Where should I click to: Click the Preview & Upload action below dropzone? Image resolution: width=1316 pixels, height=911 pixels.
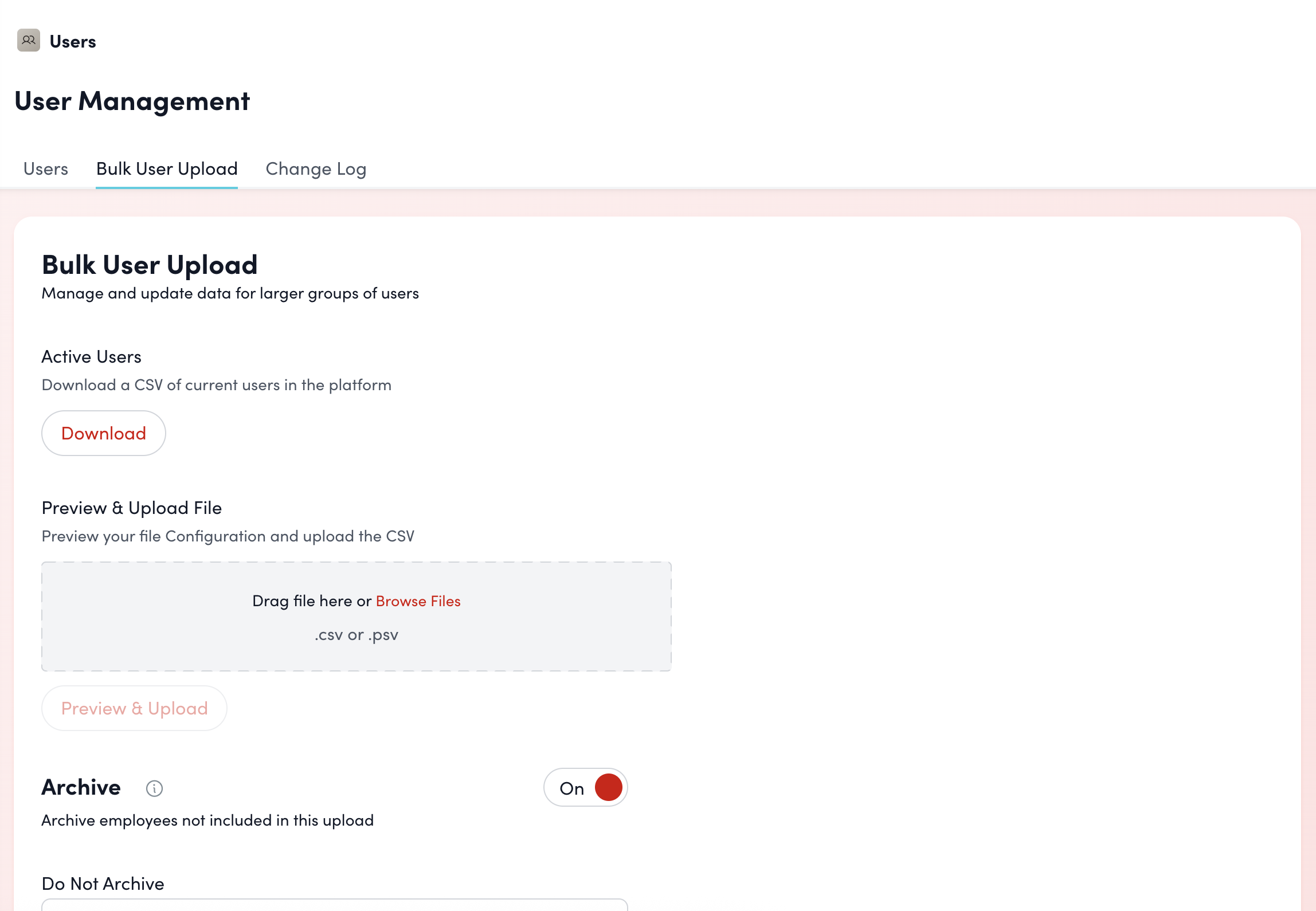134,708
